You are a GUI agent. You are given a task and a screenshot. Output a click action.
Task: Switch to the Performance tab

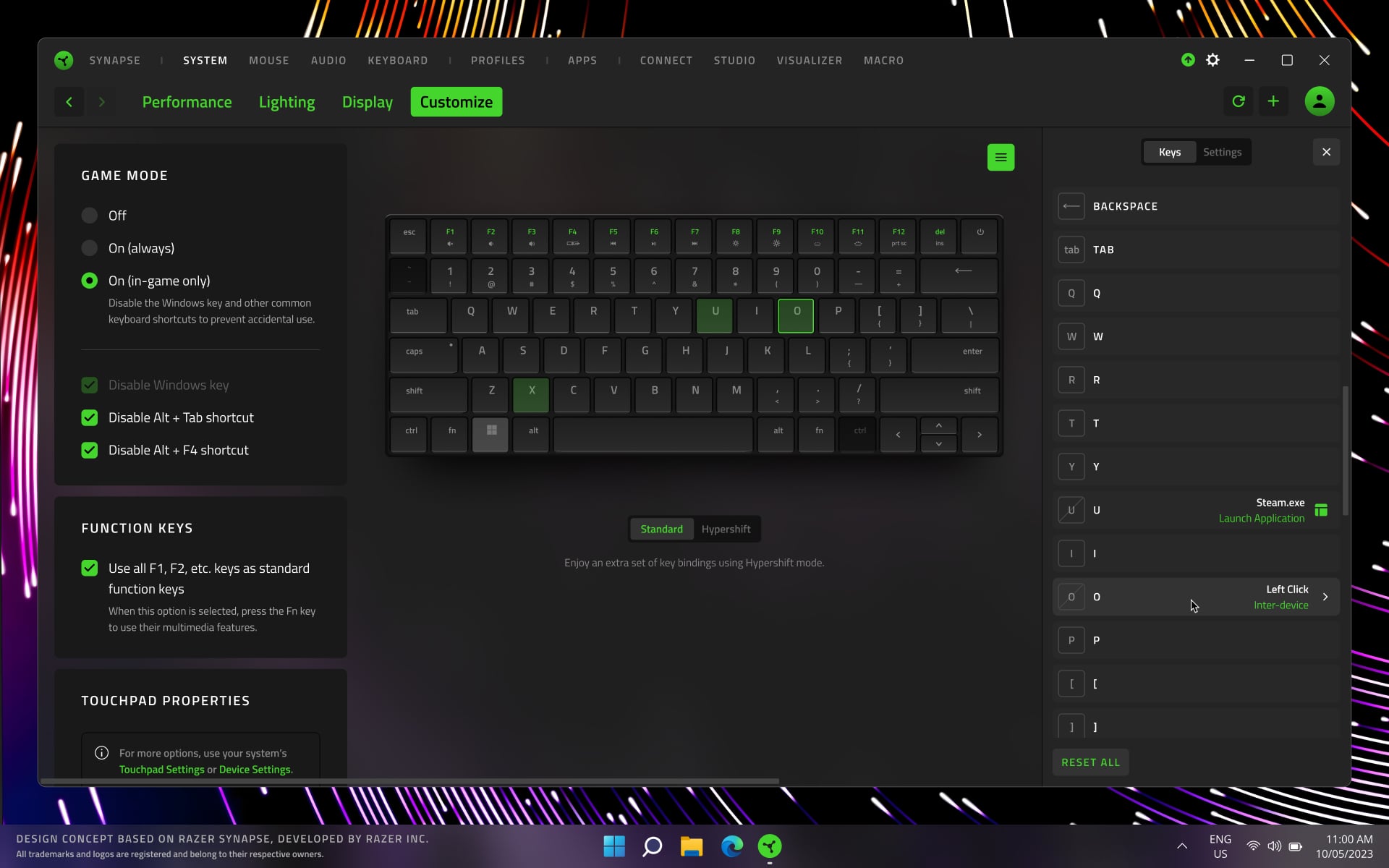click(x=187, y=102)
